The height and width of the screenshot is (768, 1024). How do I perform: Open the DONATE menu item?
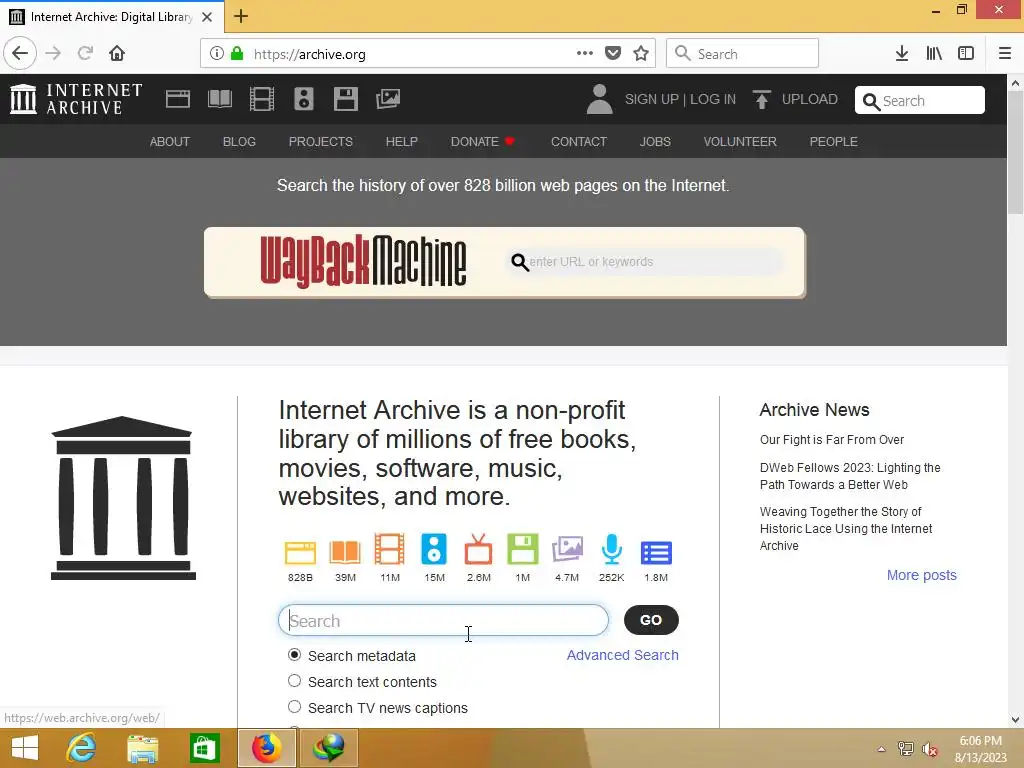coord(483,142)
